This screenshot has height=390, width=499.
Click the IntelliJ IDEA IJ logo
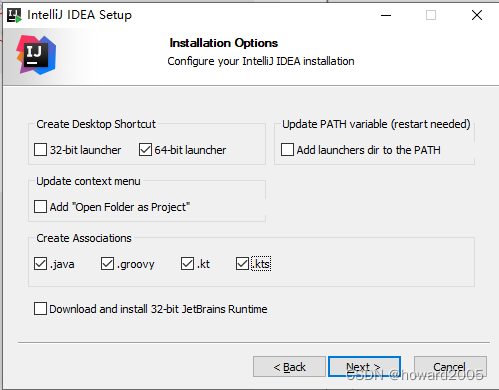coord(36,55)
